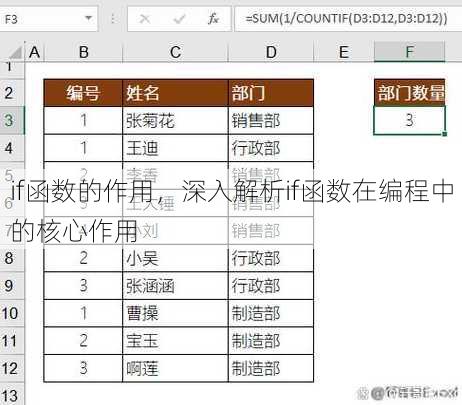
Task: Select column F header
Action: tap(409, 52)
